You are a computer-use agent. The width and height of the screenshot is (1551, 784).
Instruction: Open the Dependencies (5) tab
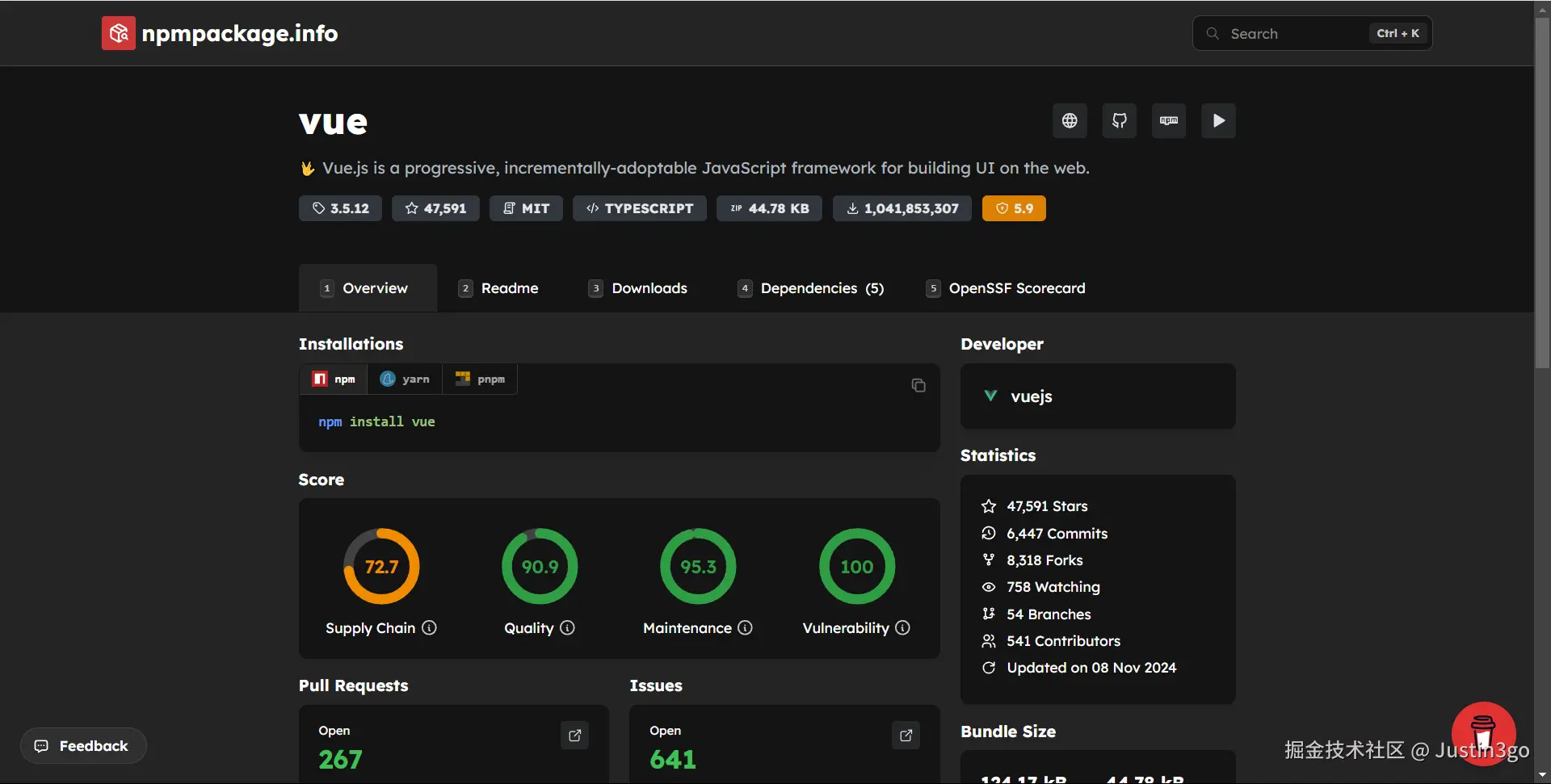811,288
